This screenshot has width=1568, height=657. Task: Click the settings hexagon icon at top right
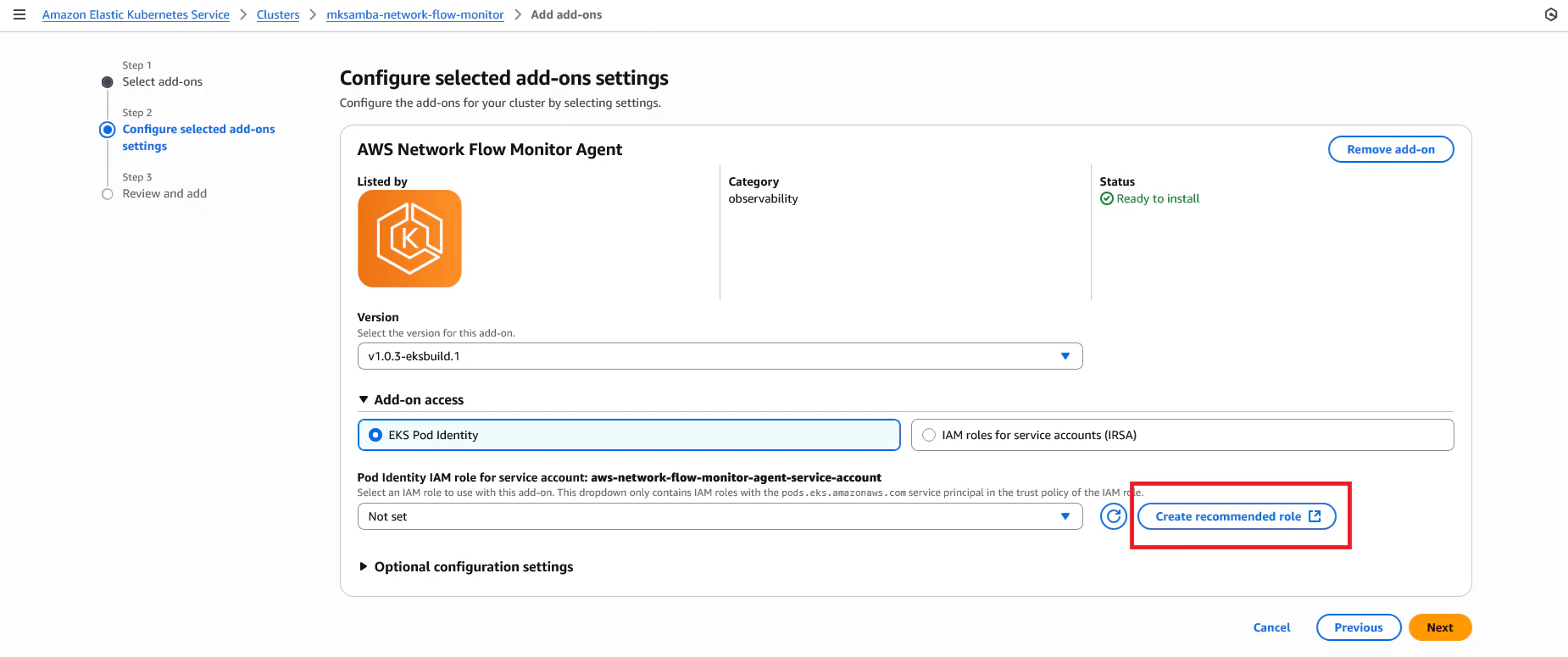click(x=1550, y=14)
